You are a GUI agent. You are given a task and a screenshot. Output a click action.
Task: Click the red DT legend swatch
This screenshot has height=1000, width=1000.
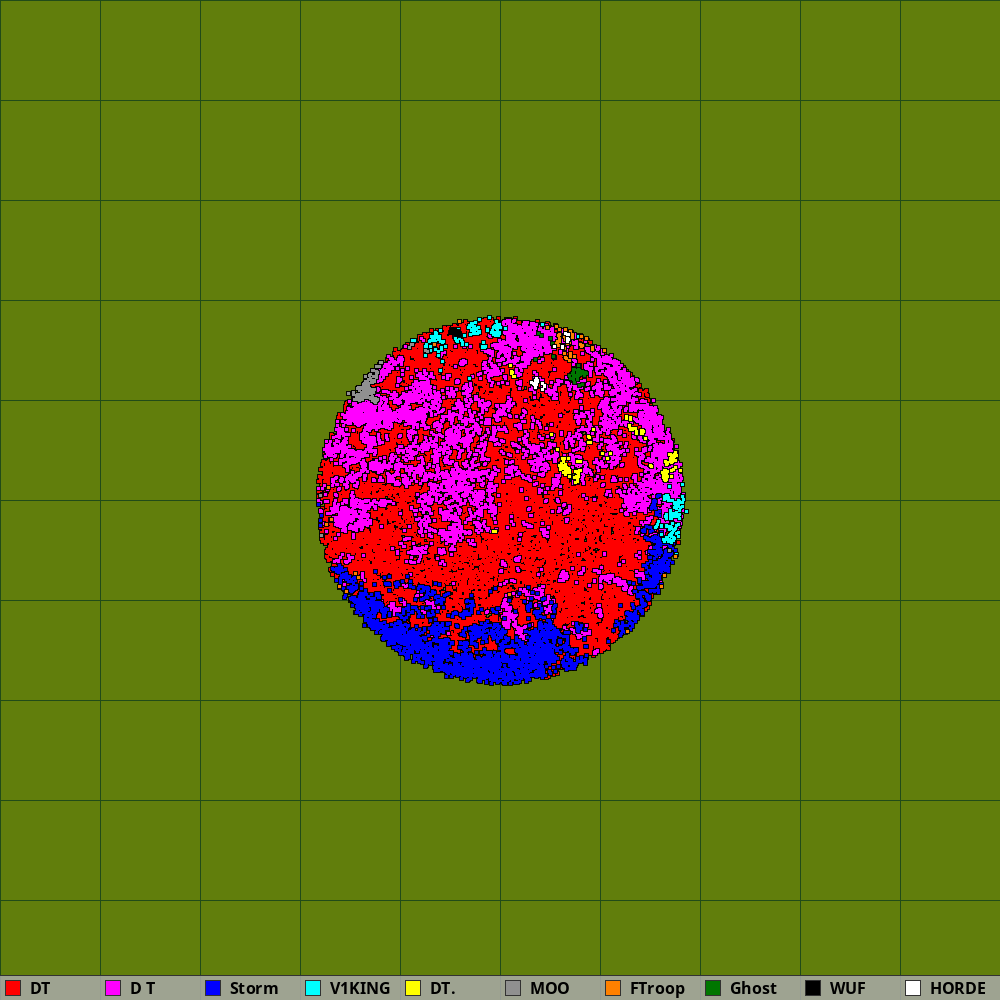tap(13, 988)
